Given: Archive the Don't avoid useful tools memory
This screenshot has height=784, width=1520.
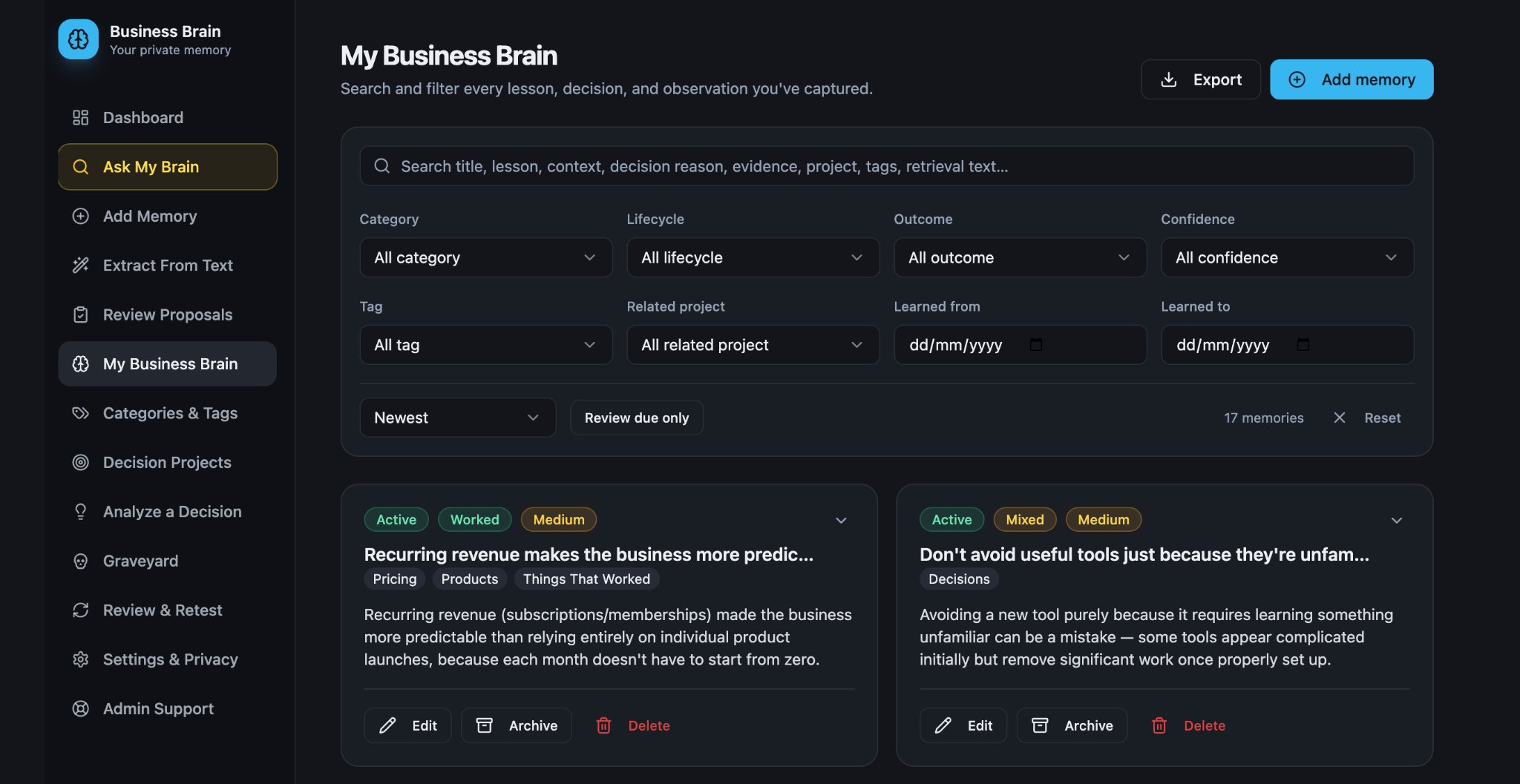Looking at the screenshot, I should click(1072, 725).
